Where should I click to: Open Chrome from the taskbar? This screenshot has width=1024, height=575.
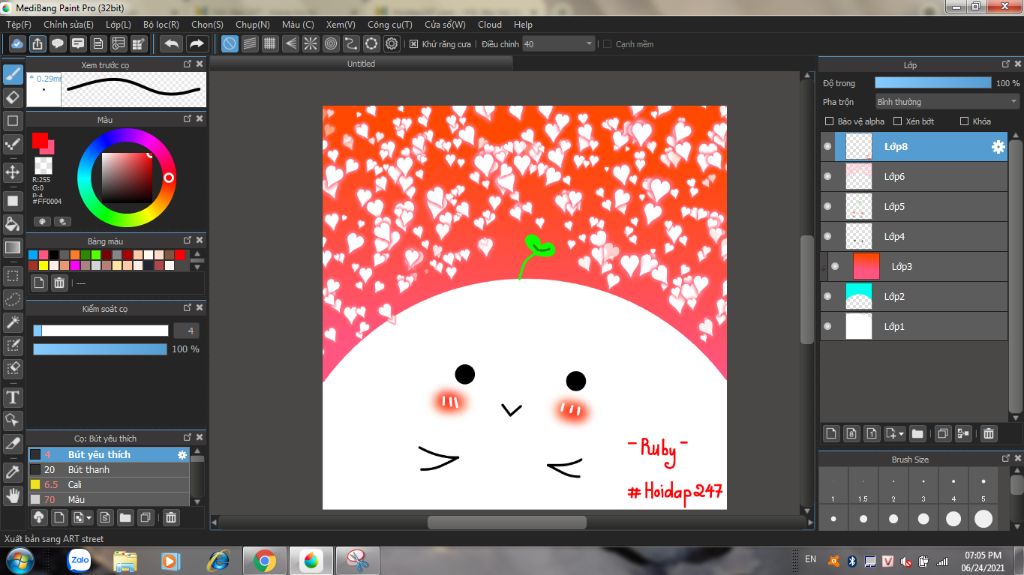coord(264,561)
